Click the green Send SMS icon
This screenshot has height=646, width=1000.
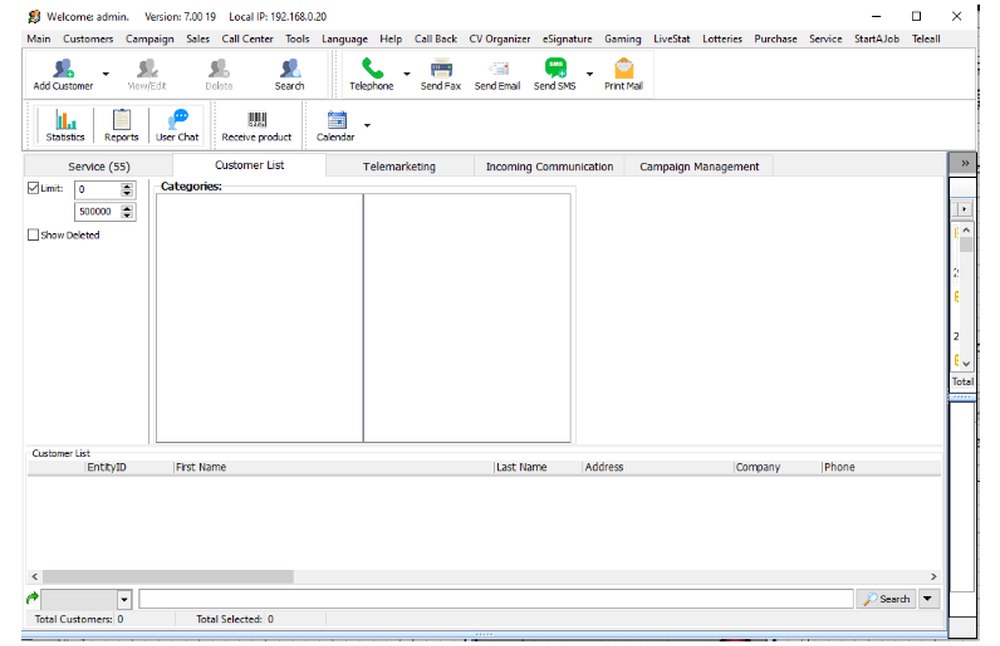coord(554,67)
